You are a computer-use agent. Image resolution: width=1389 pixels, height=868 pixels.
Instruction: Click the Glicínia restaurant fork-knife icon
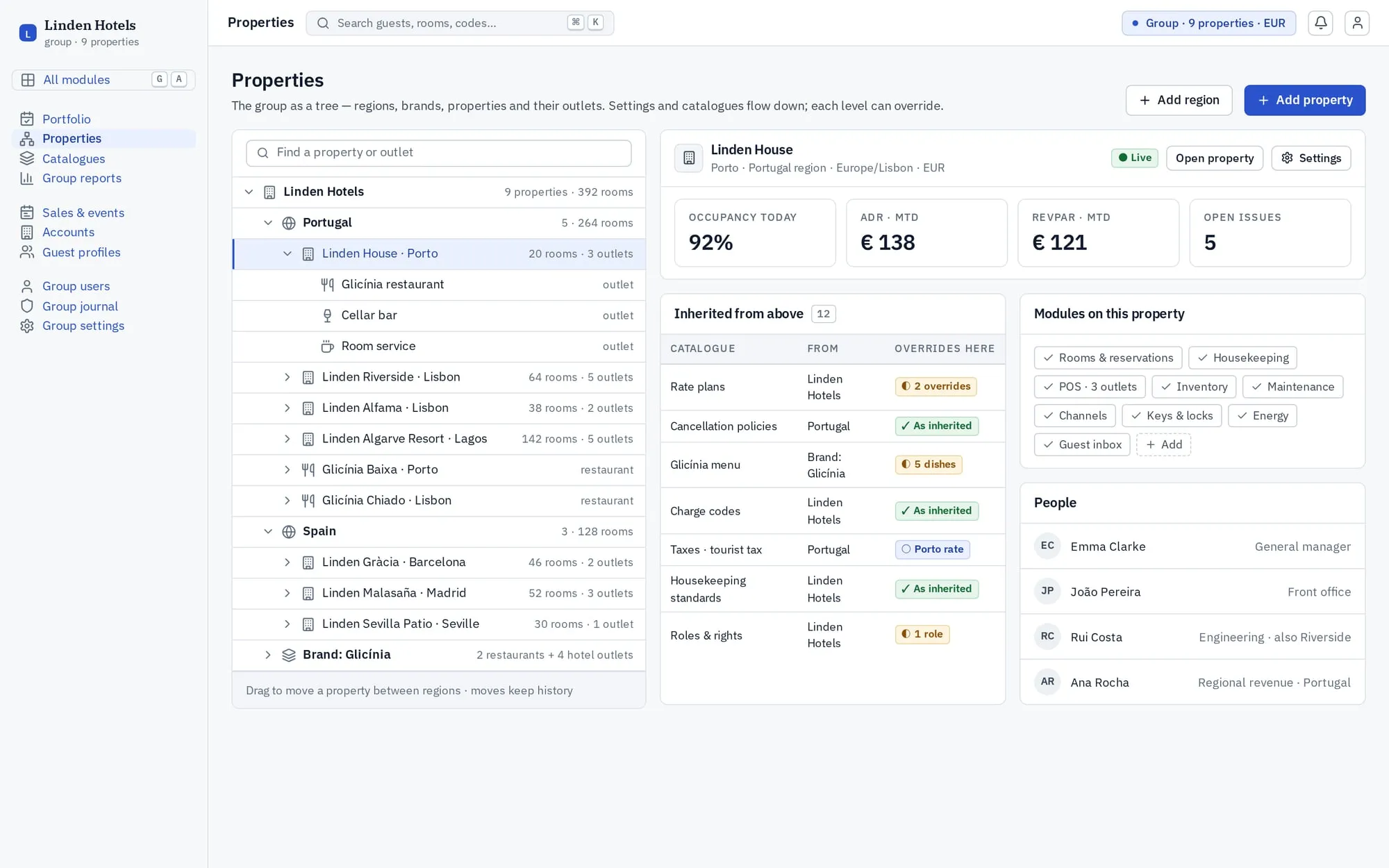pos(327,284)
